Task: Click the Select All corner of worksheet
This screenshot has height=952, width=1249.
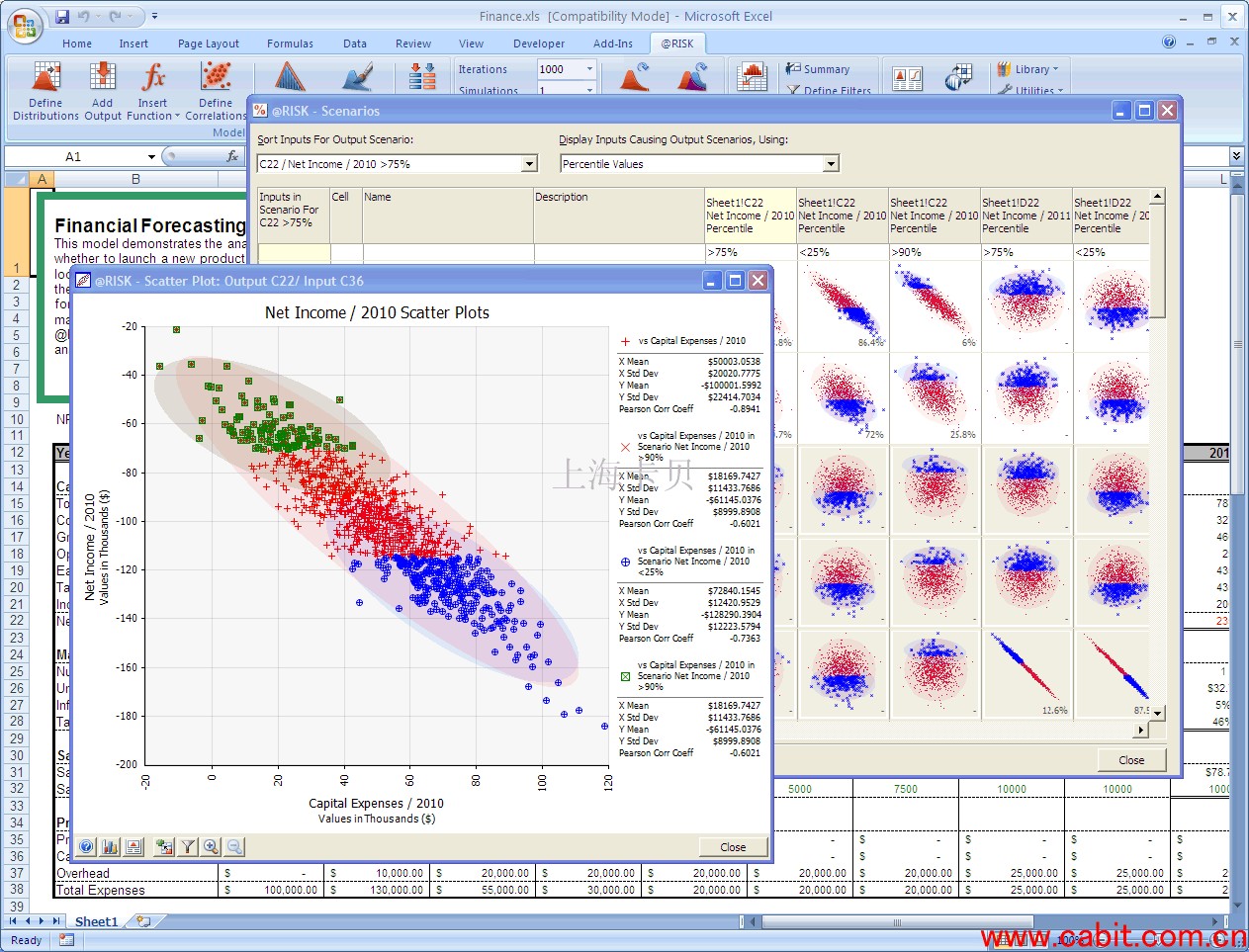Action: pos(16,179)
